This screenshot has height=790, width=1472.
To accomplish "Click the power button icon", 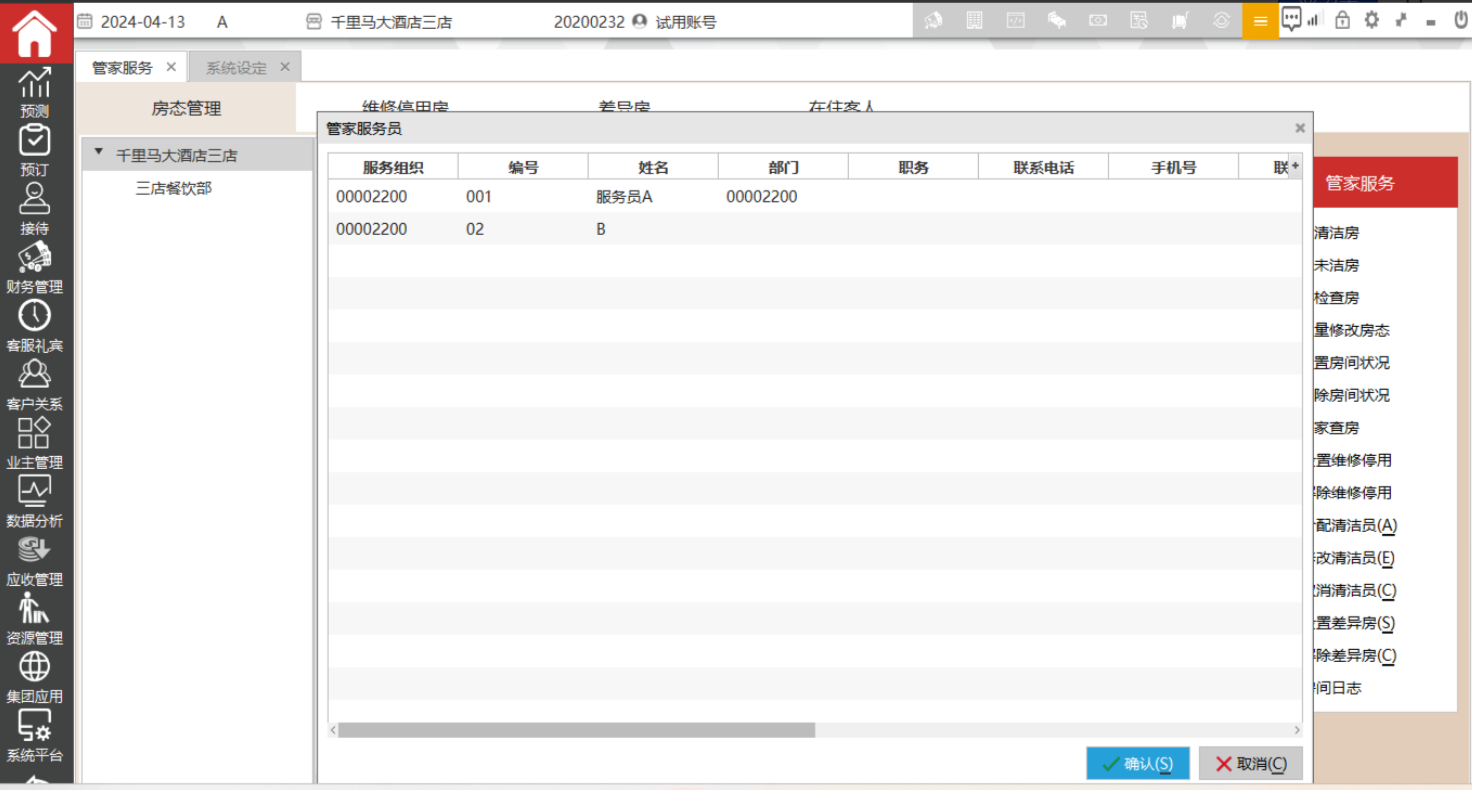I will pos(1460,20).
